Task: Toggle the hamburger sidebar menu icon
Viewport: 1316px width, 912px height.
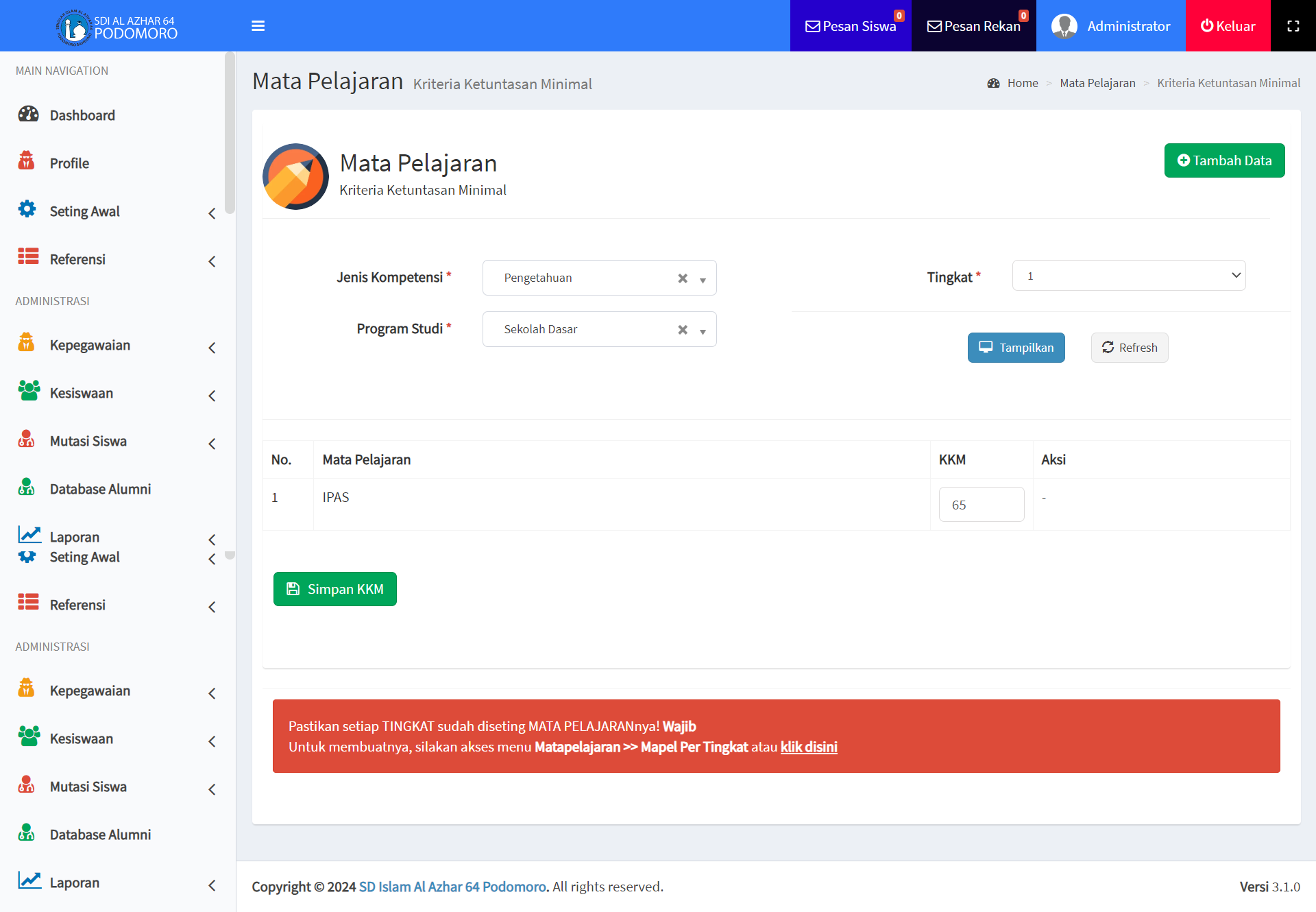Action: coord(258,26)
